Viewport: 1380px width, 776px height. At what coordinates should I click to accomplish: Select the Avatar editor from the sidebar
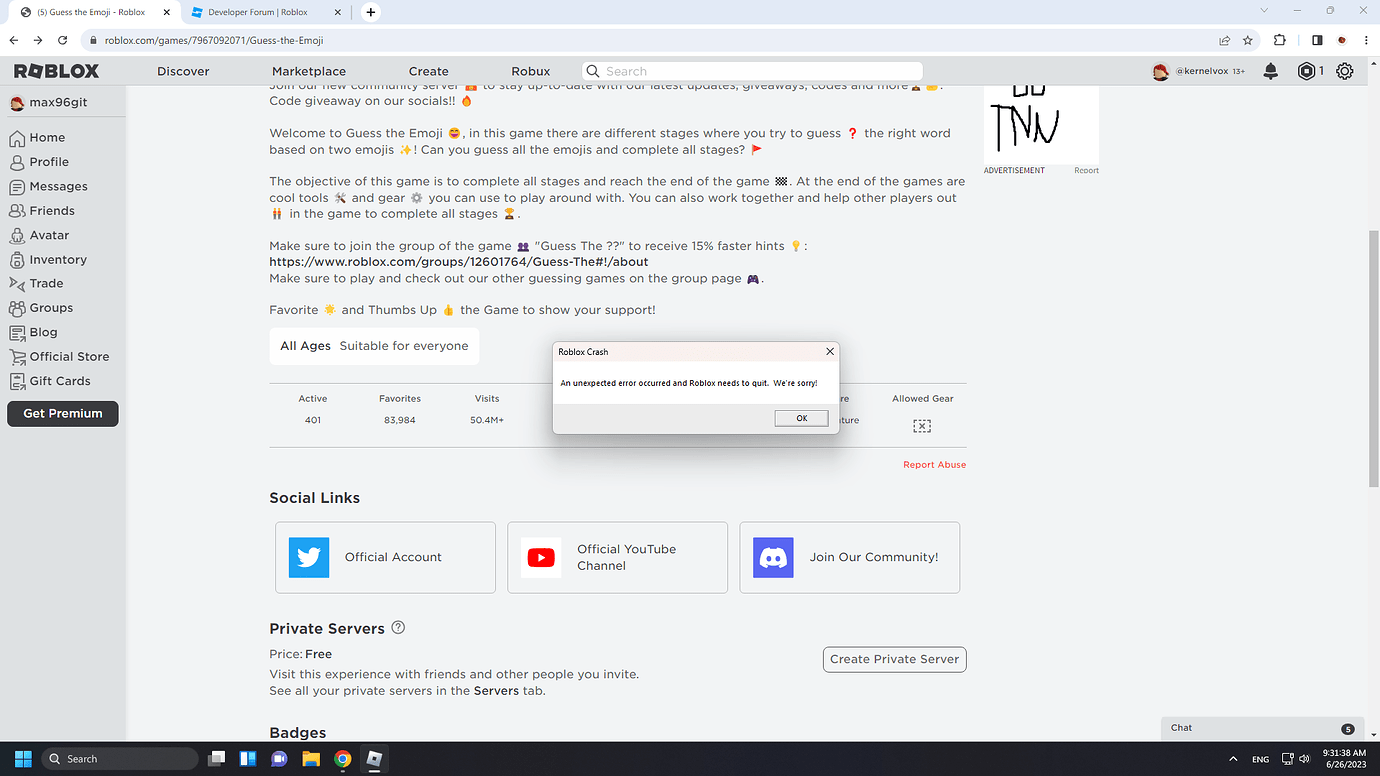coord(48,234)
